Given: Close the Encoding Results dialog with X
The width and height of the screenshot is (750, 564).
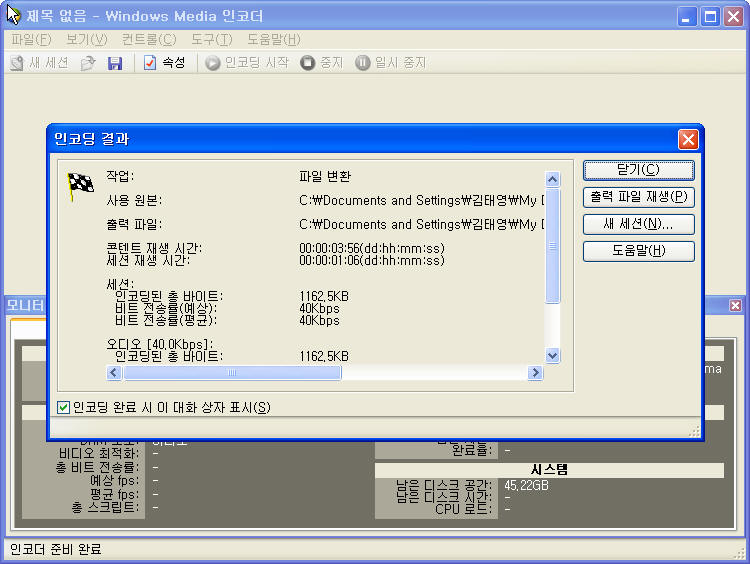Looking at the screenshot, I should click(688, 140).
